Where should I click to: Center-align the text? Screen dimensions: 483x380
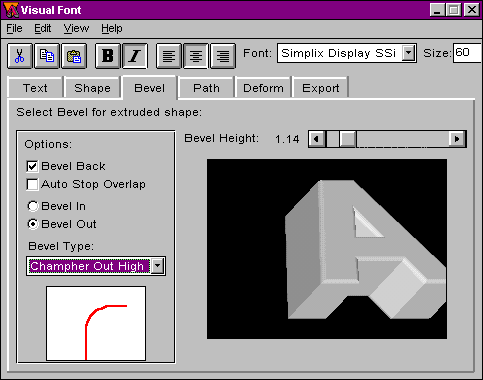(x=196, y=56)
